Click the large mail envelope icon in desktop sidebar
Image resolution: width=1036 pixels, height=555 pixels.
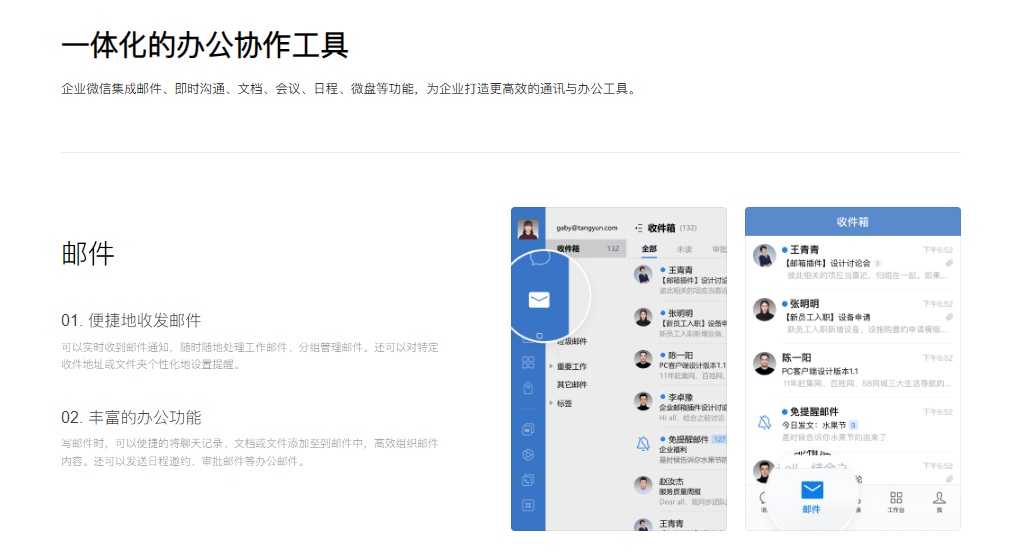[539, 299]
